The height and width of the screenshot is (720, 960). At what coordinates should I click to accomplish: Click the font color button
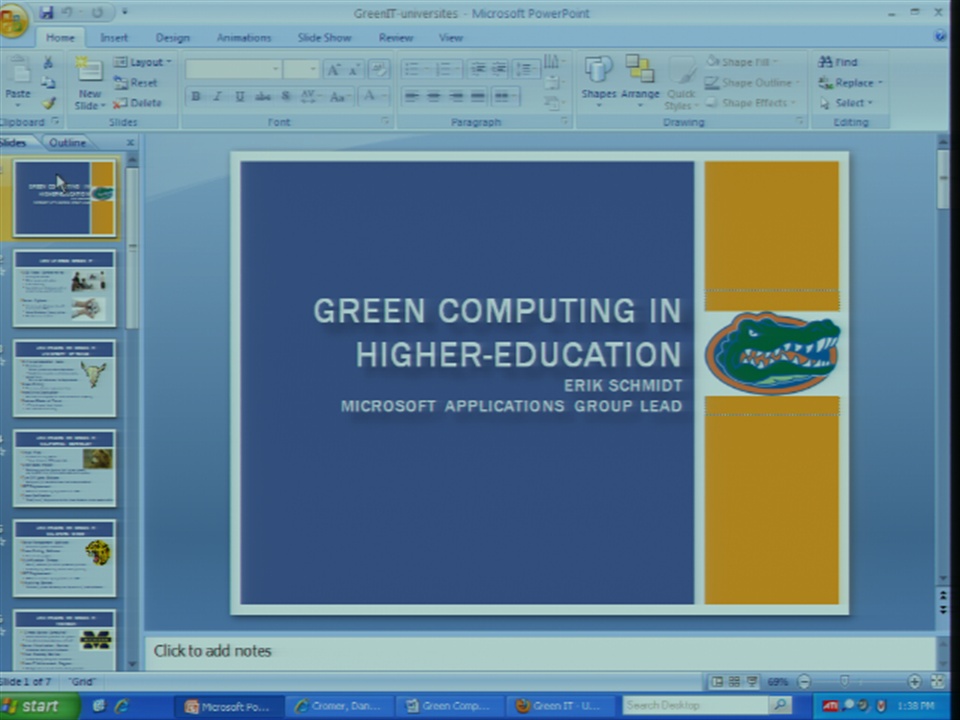click(x=370, y=96)
